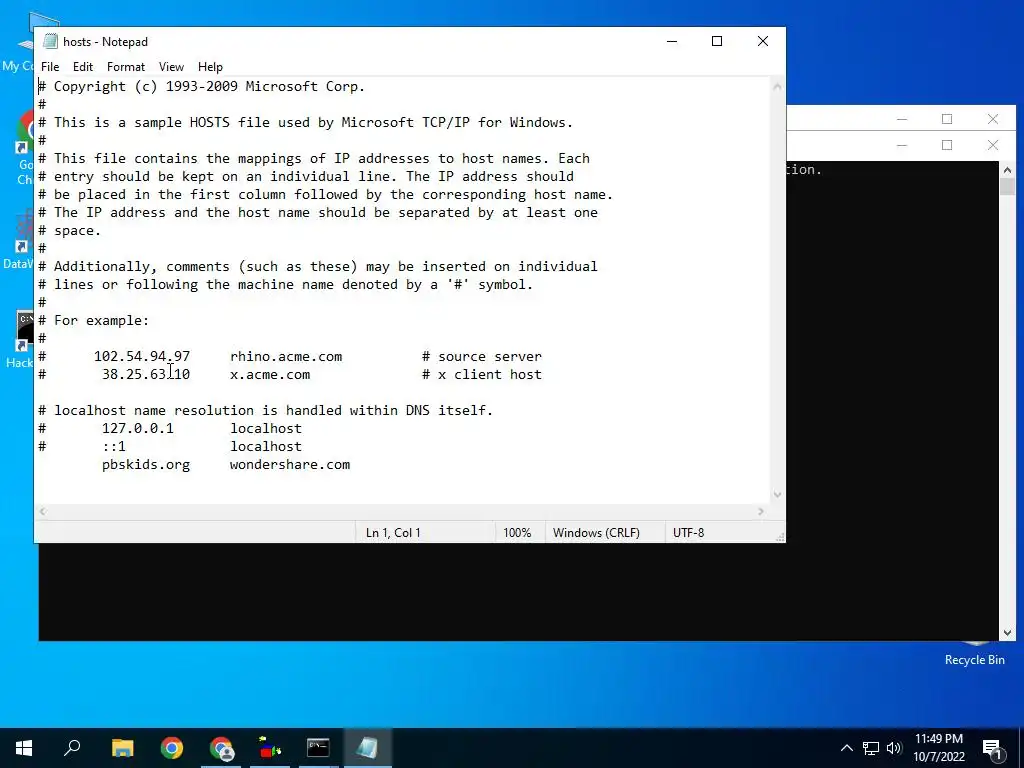
Task: Click the 'For example:' comment line
Action: (x=93, y=320)
